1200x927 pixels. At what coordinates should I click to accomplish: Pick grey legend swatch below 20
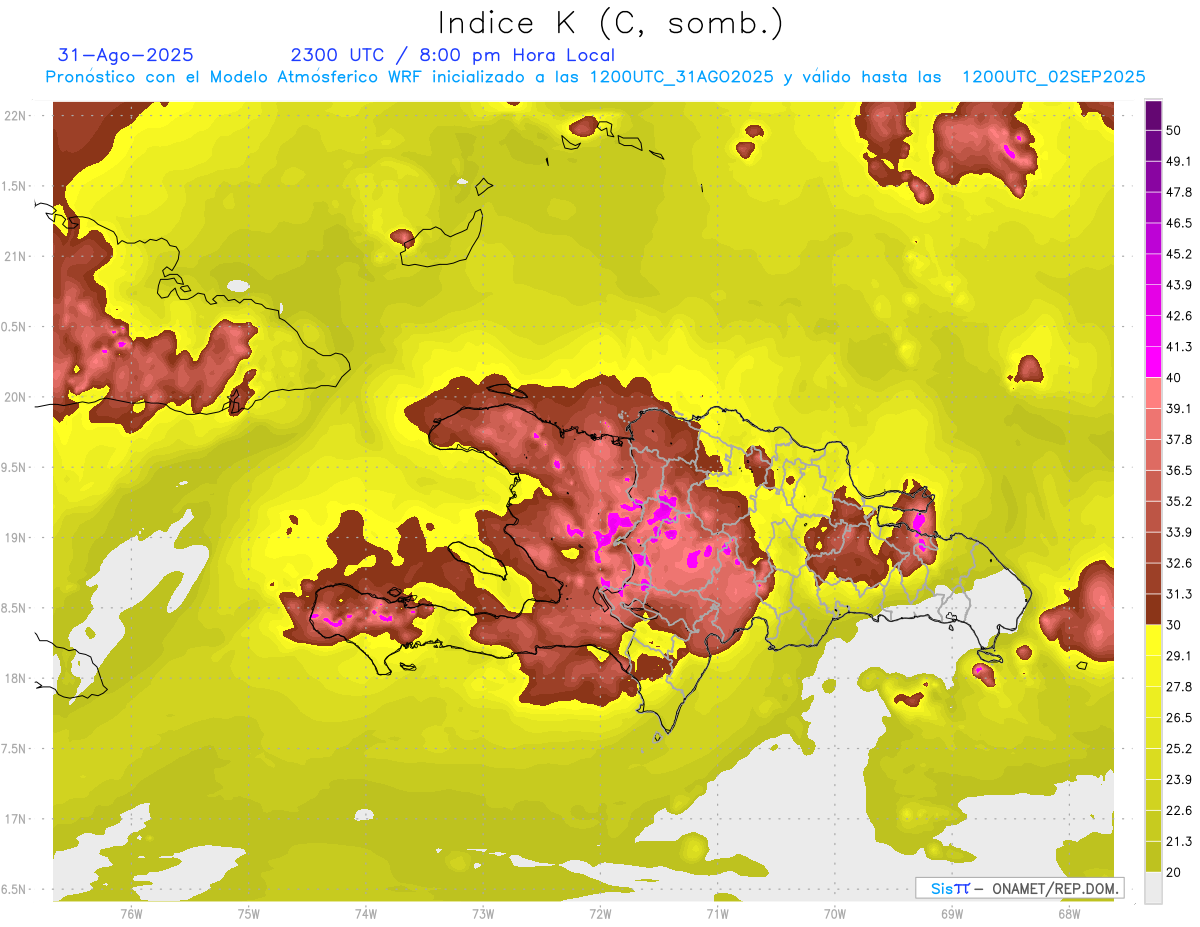(1153, 888)
